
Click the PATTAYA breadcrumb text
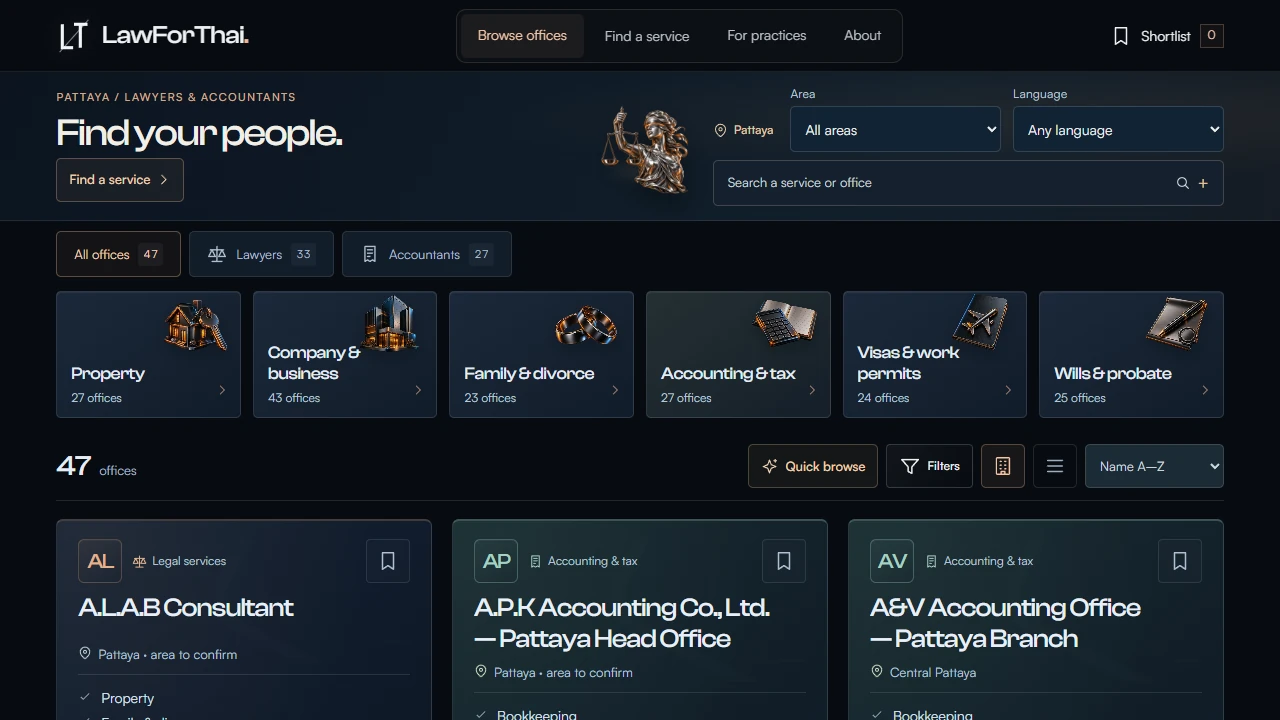pos(83,97)
